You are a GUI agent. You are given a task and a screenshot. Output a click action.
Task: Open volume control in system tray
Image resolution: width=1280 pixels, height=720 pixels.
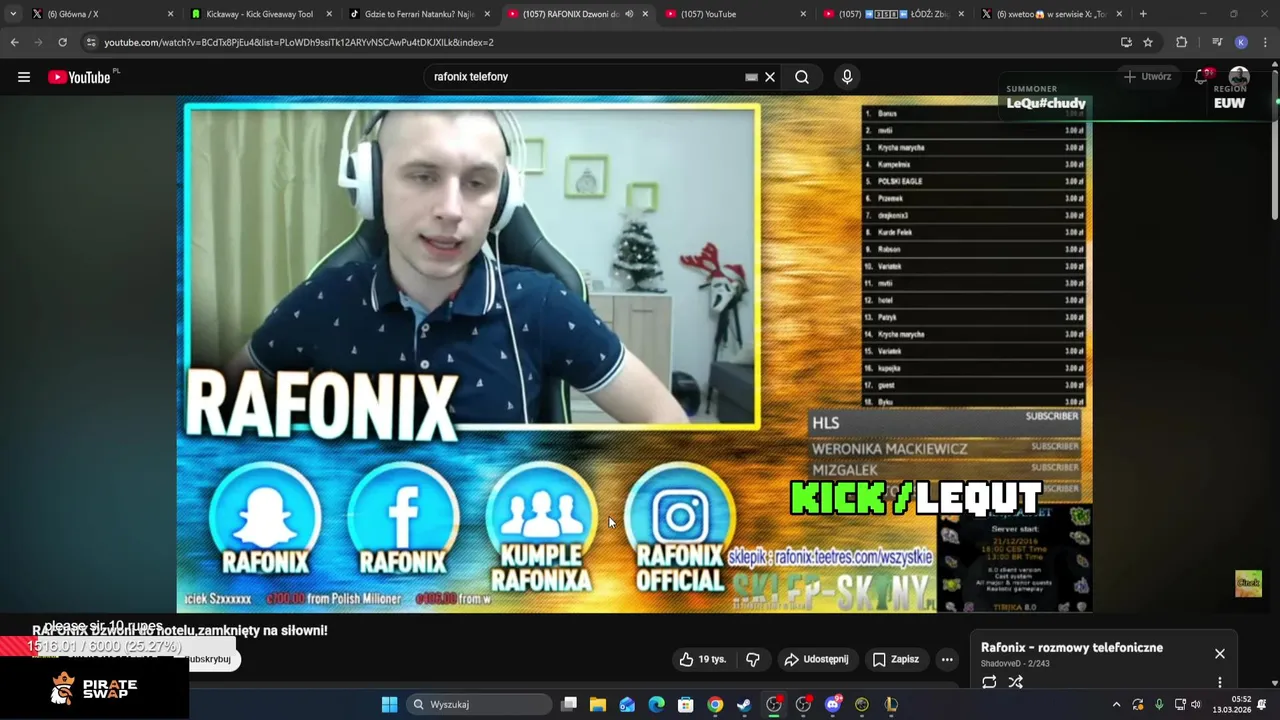1196,704
